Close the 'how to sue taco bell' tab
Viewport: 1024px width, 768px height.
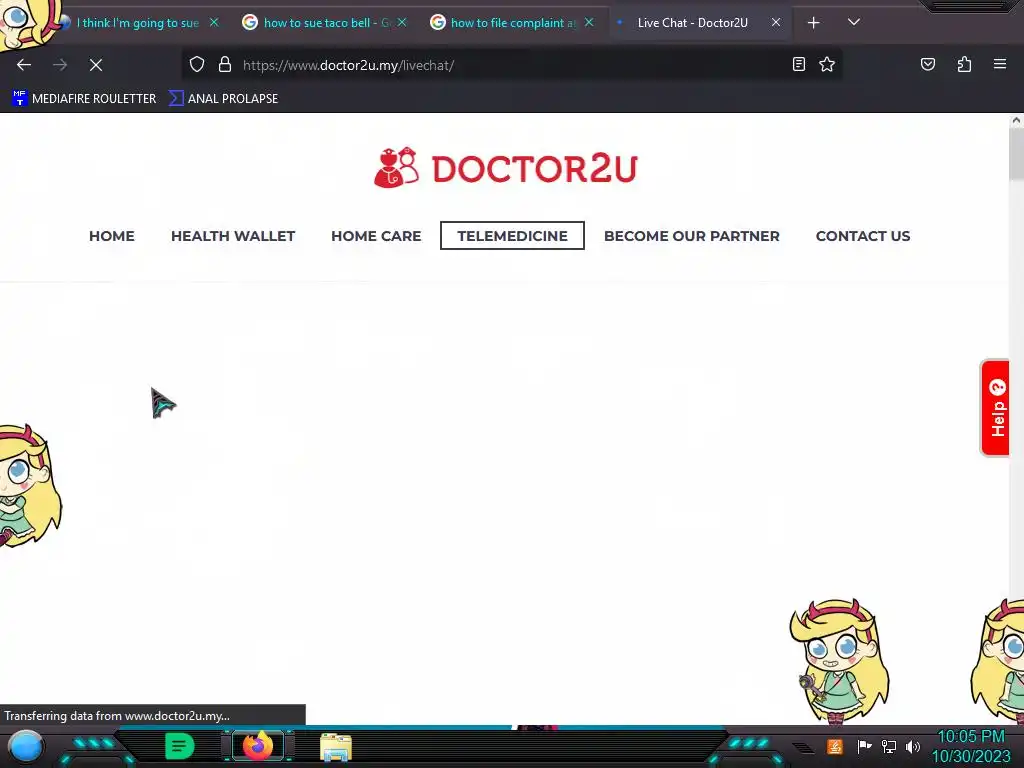click(x=402, y=22)
